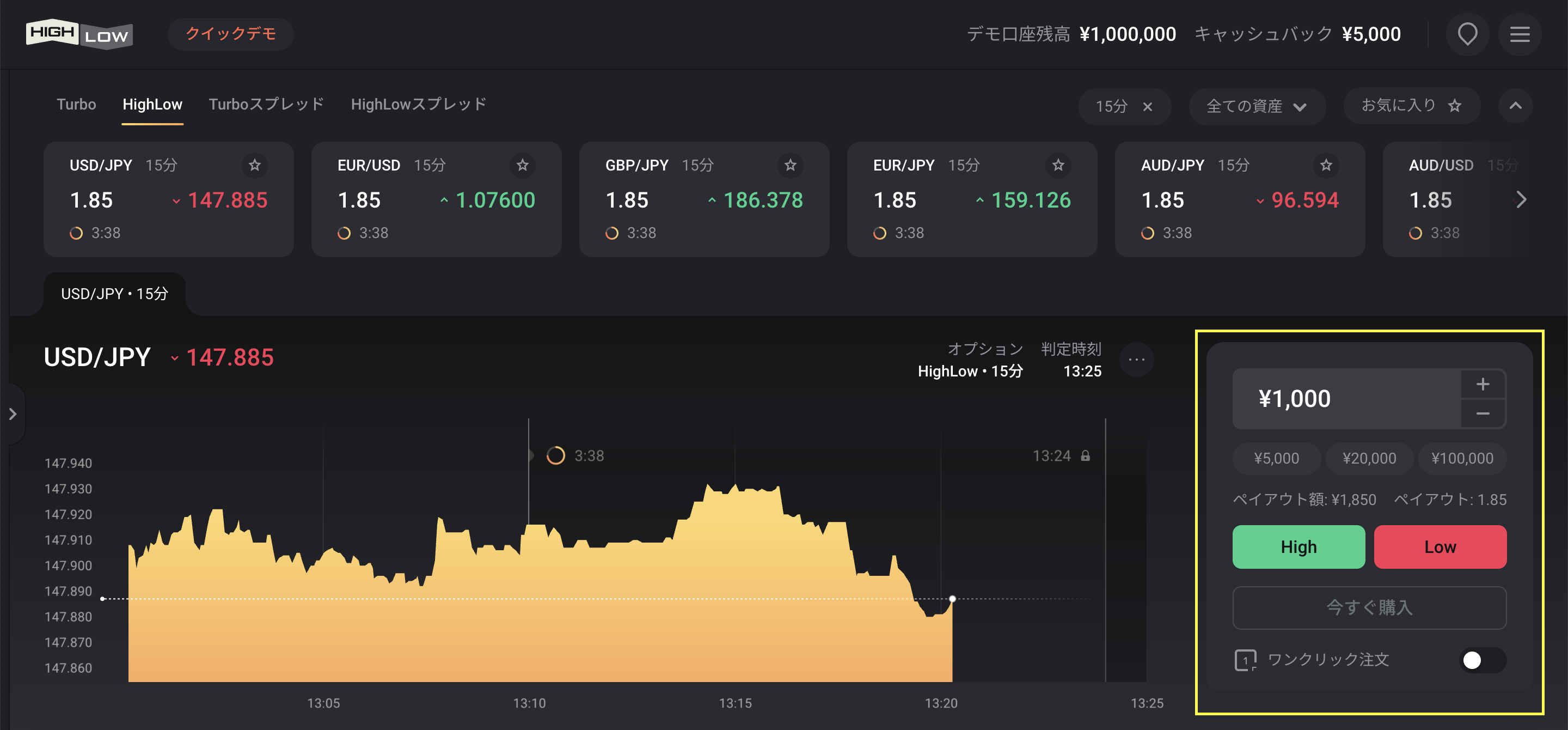Open the GBP/JPY 15分 asset card

(705, 199)
